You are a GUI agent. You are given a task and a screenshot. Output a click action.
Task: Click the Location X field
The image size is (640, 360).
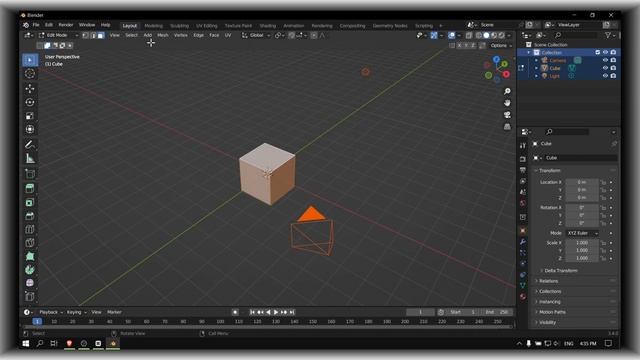pos(582,182)
